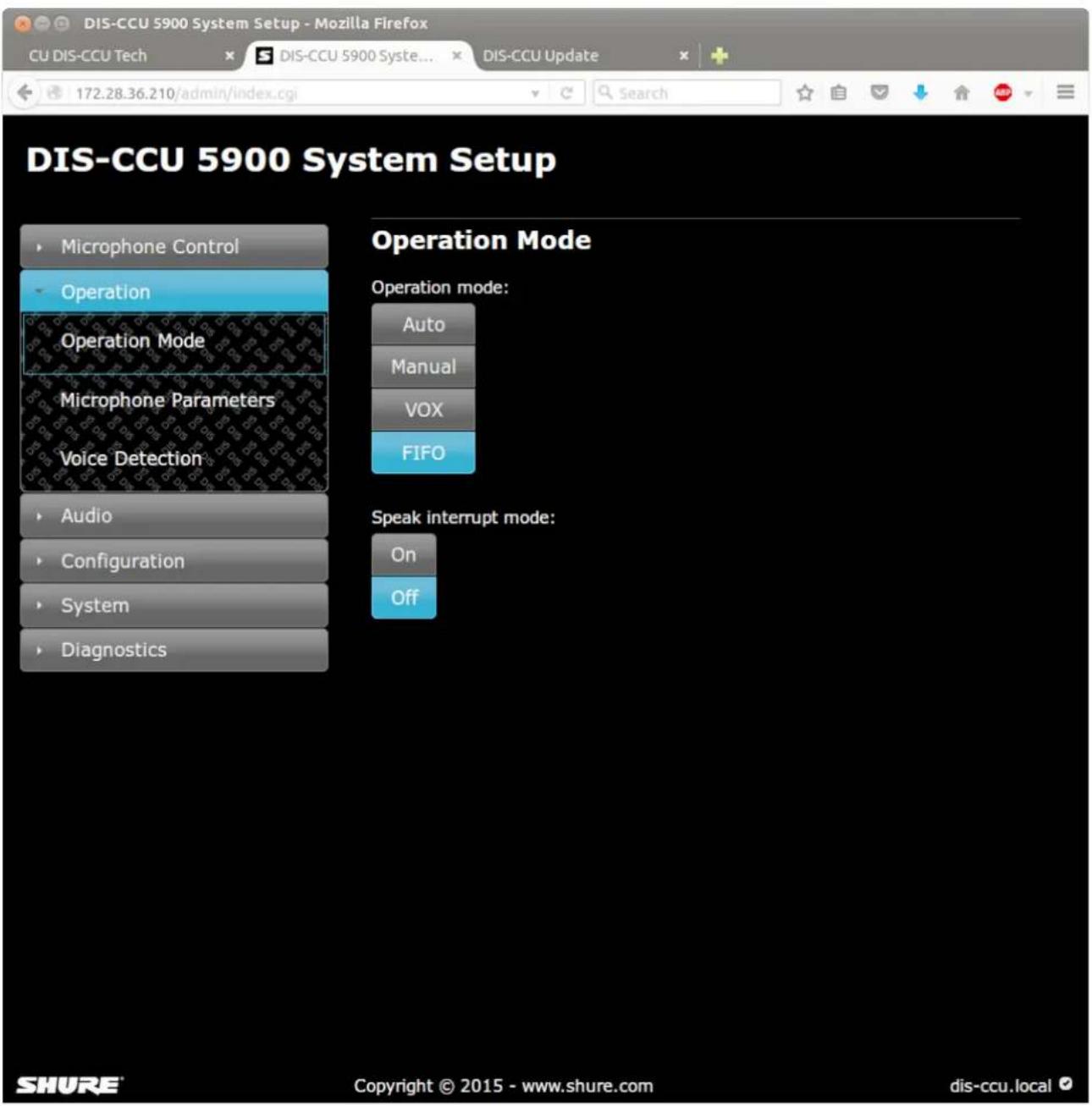
Task: Expand the Audio section
Action: [174, 515]
